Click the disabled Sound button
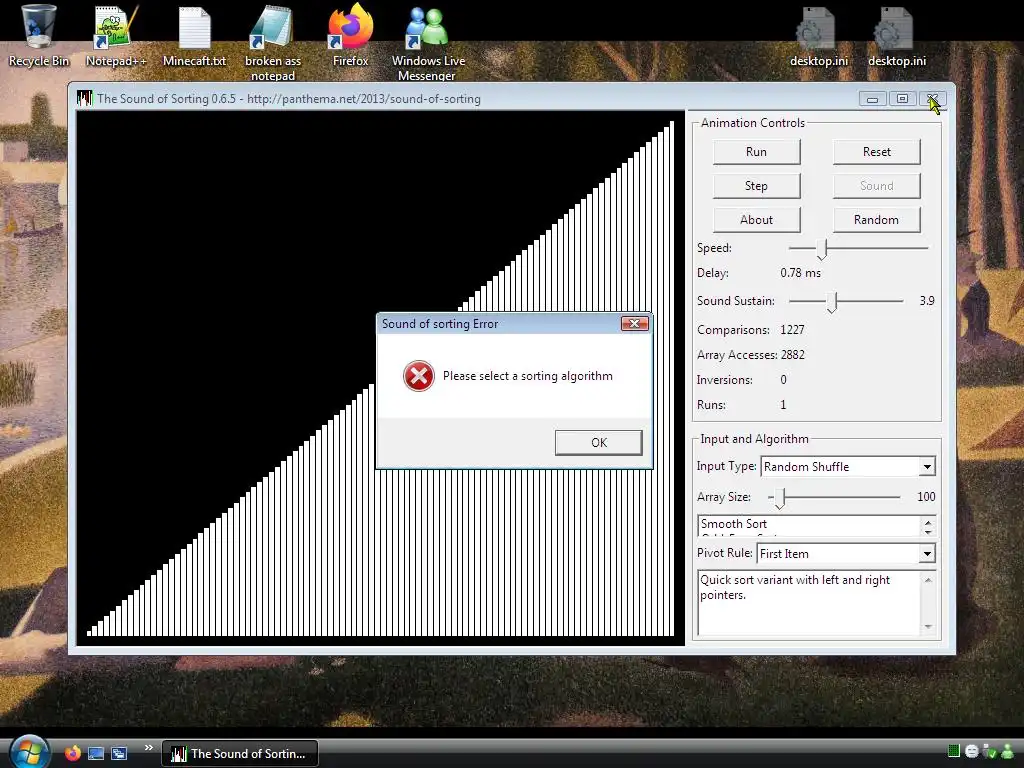1024x768 pixels. tap(876, 185)
